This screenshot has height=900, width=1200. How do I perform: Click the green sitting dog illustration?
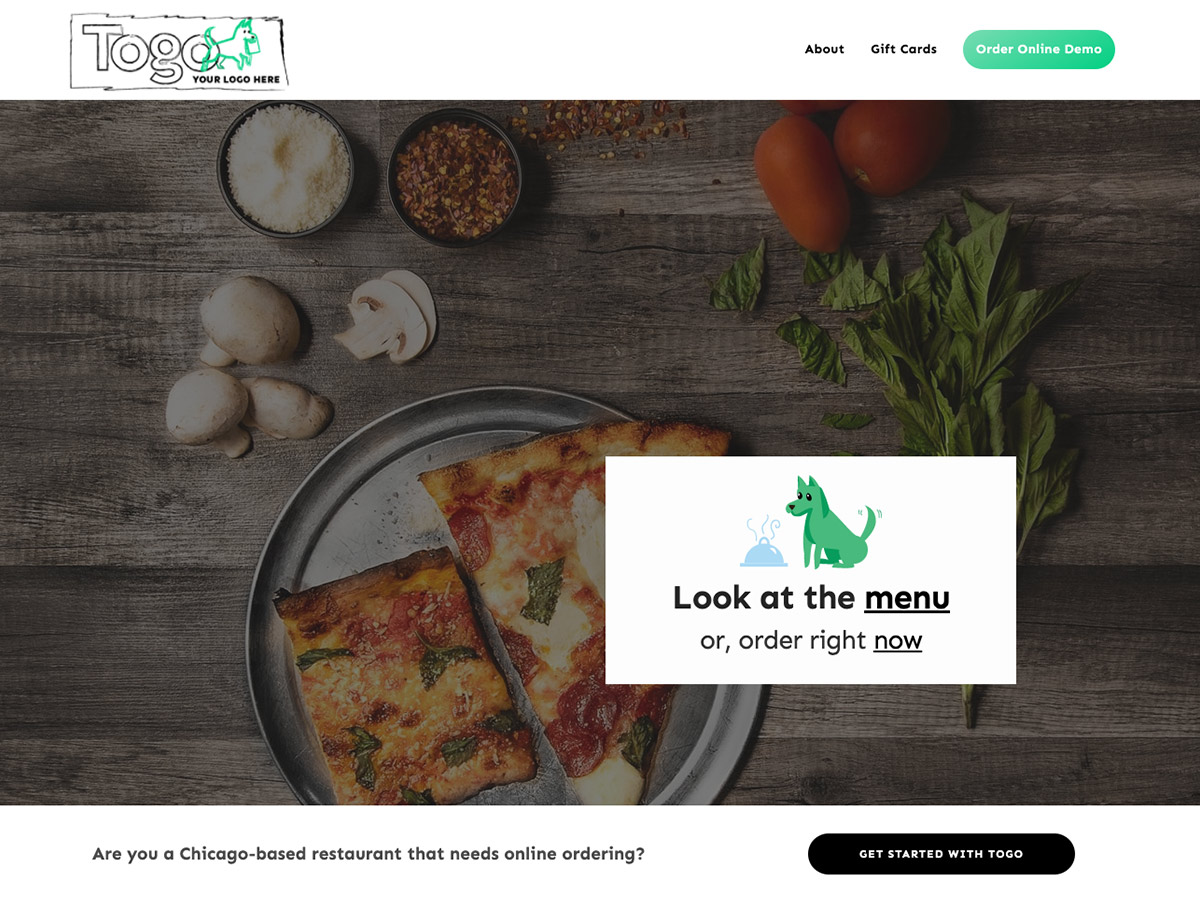pos(831,521)
